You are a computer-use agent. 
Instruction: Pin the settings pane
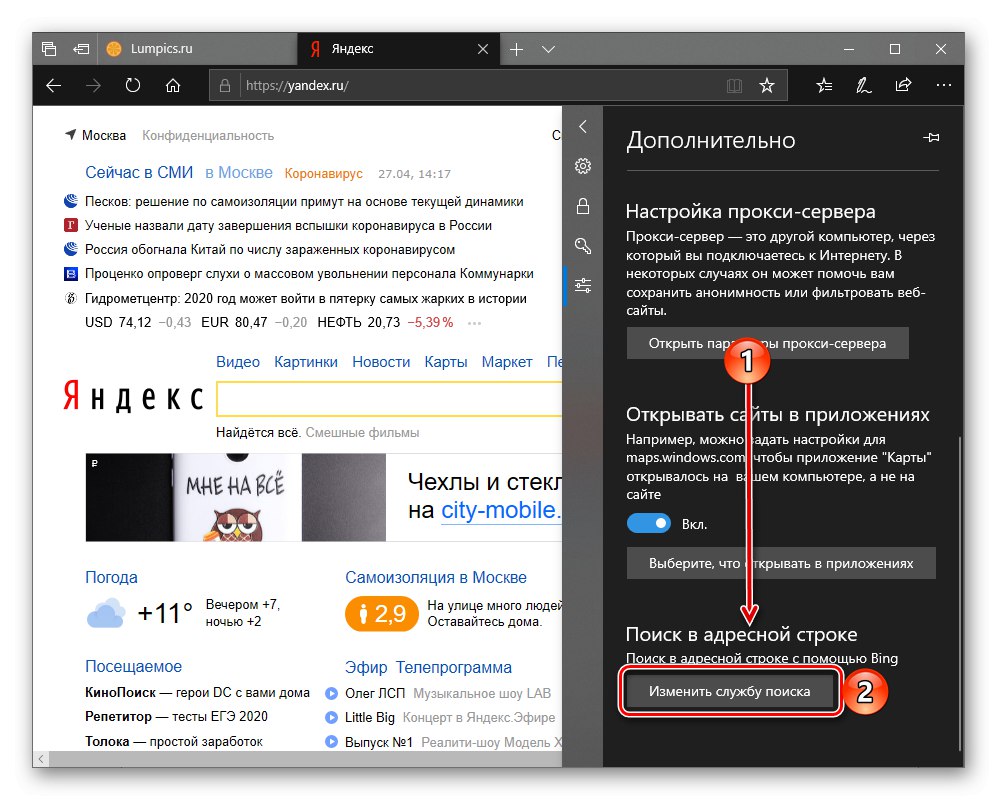[932, 137]
